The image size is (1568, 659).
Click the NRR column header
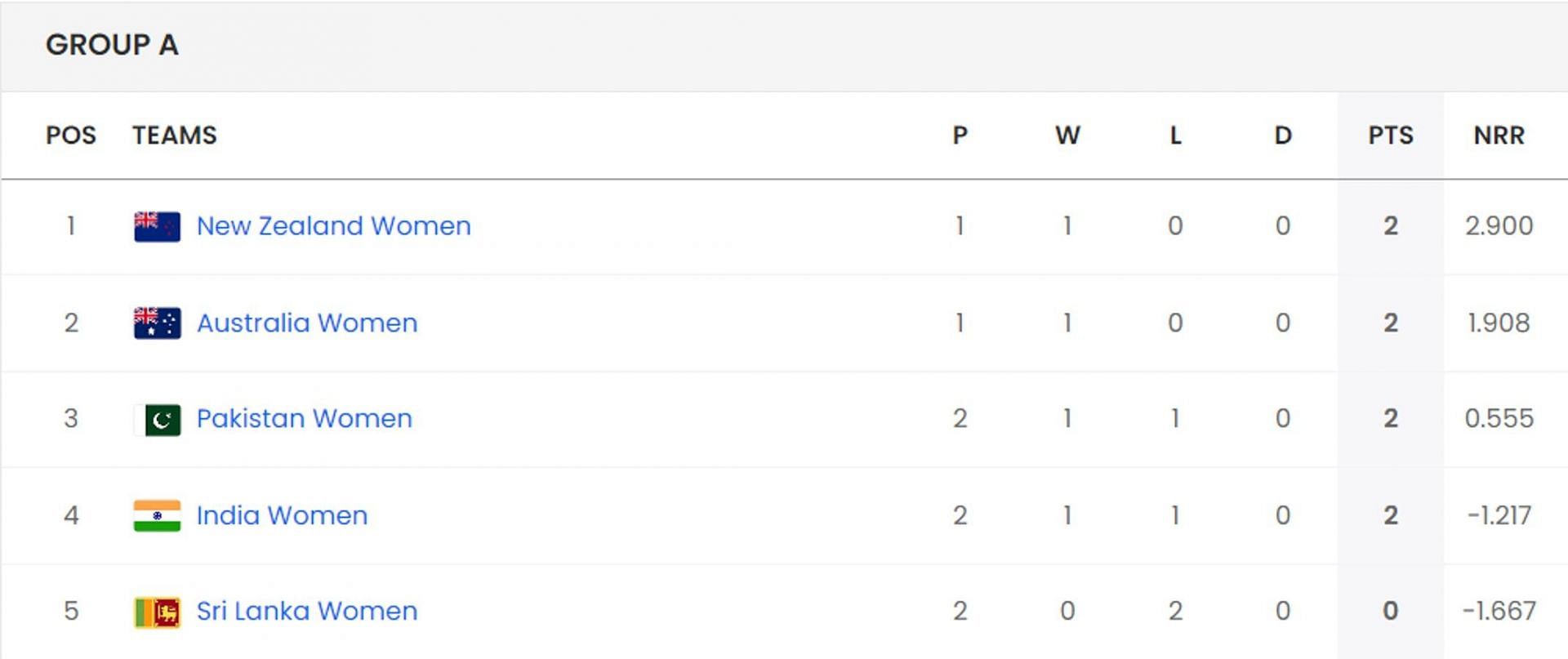coord(1499,136)
